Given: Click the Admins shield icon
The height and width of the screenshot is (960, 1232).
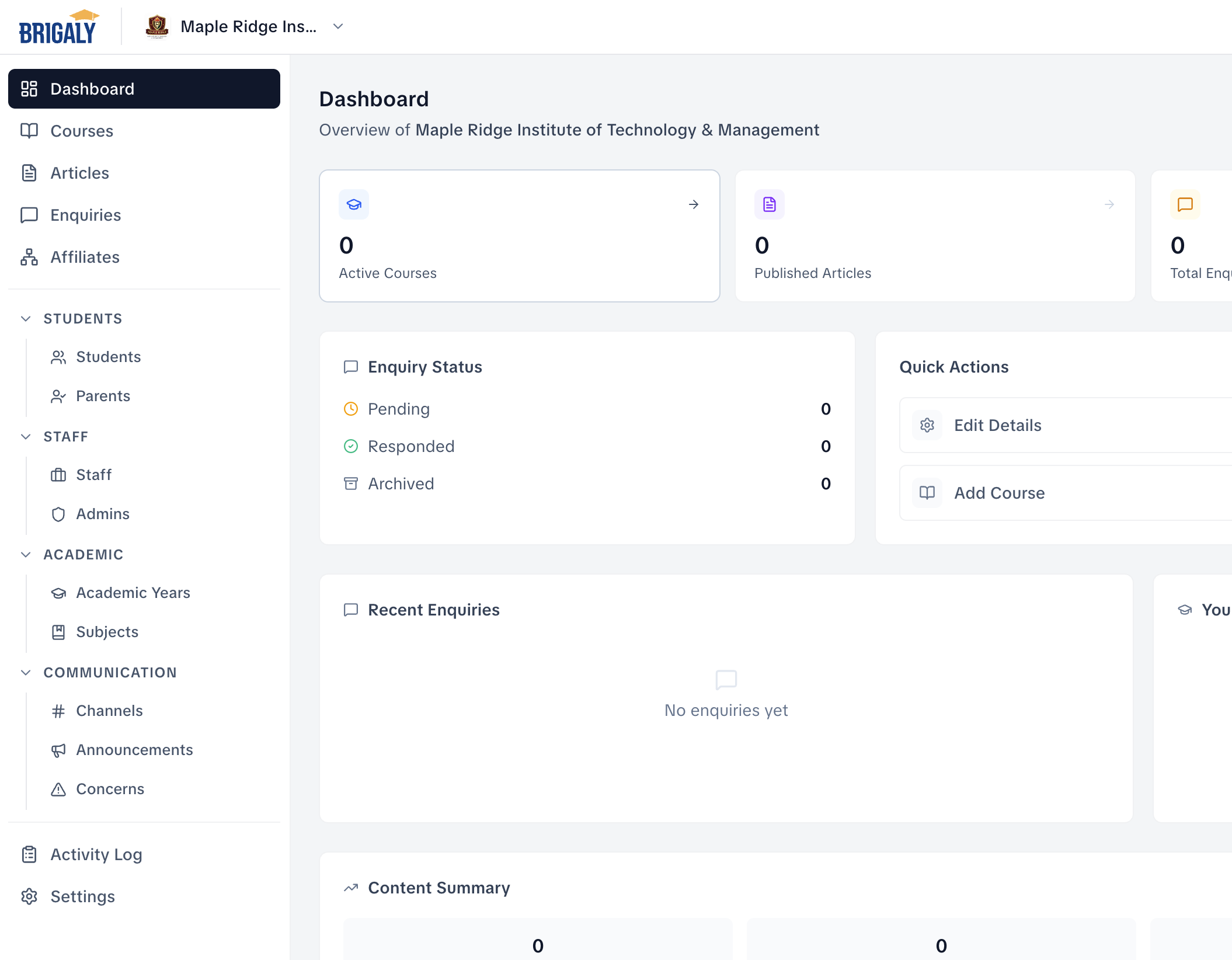Looking at the screenshot, I should click(58, 514).
